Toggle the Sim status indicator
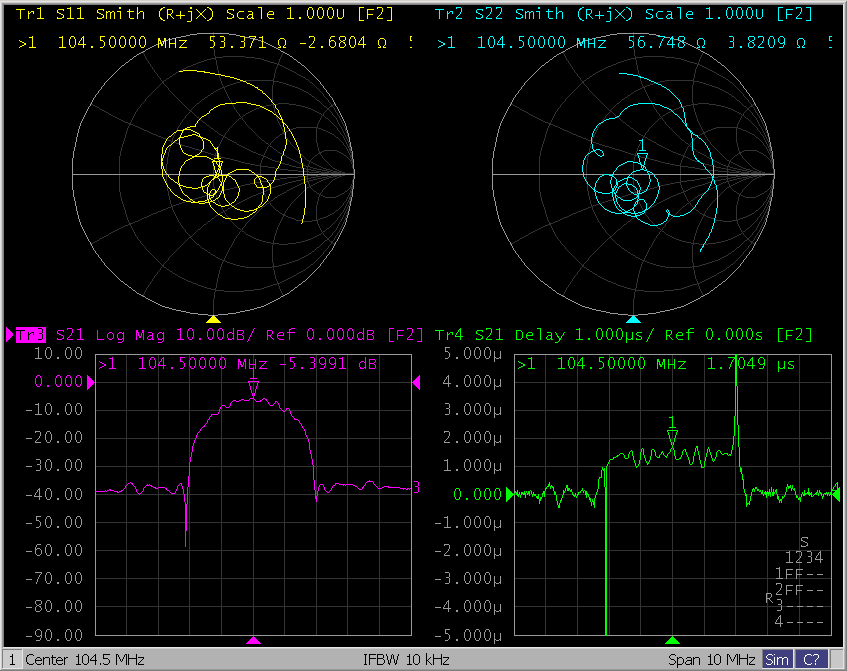 click(776, 660)
